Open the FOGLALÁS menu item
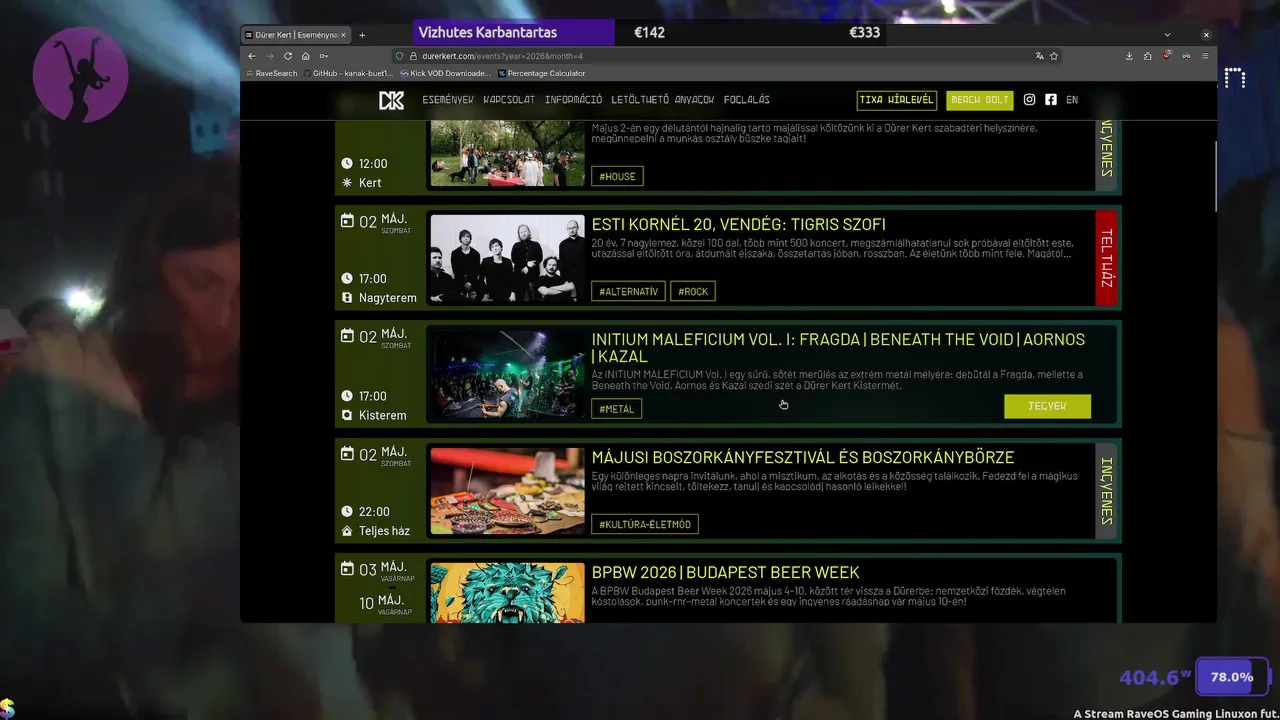1280x720 pixels. (747, 100)
